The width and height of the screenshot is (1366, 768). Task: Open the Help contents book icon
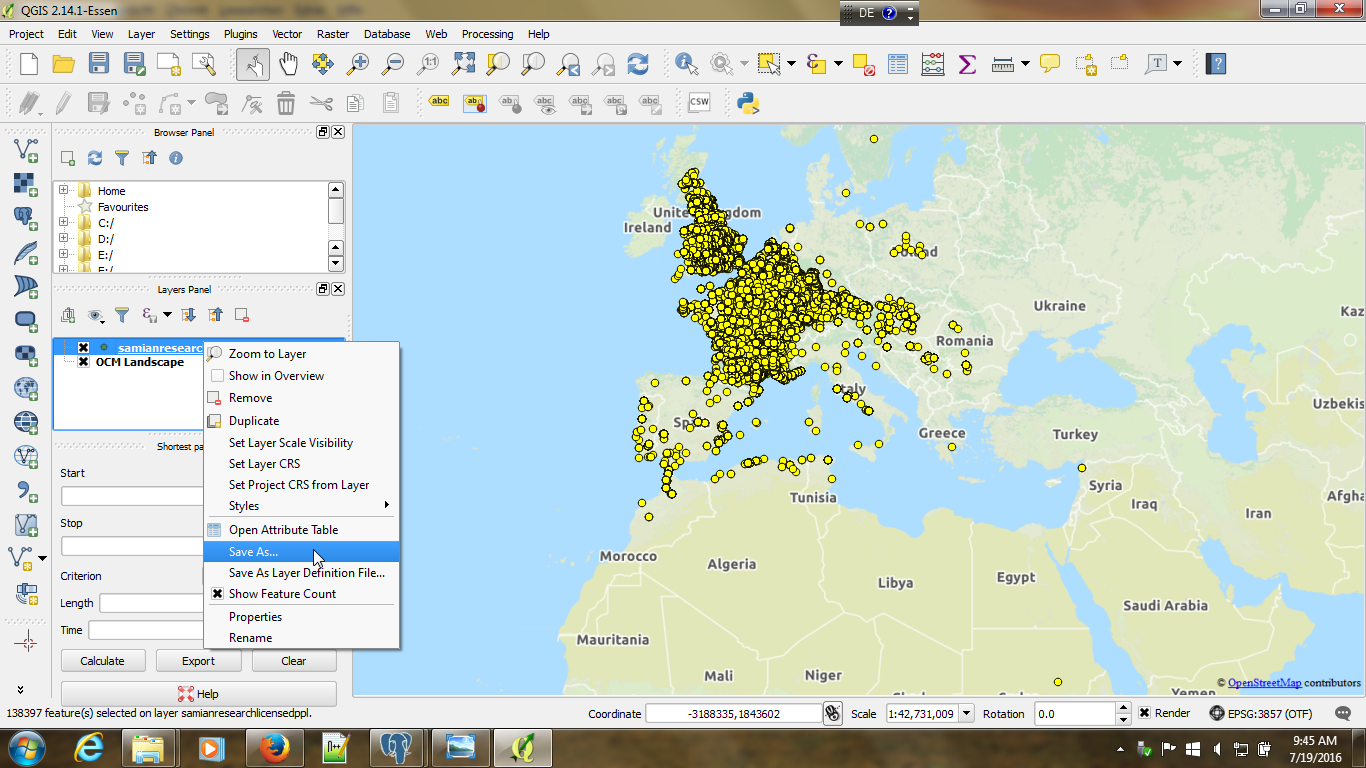[x=1216, y=64]
